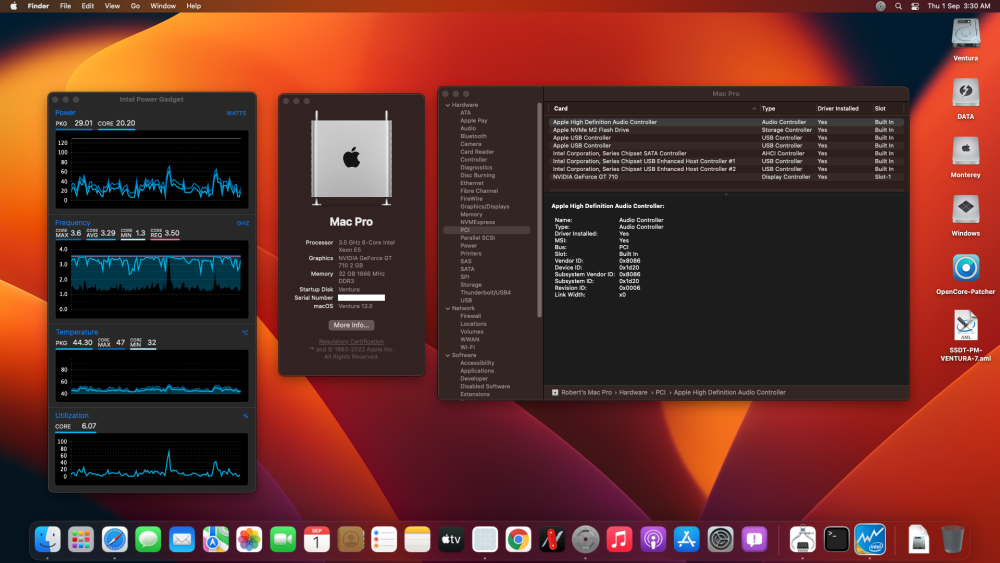Click the date and time in menu bar
Viewport: 1000px width, 563px height.
pyautogui.click(x=959, y=6)
